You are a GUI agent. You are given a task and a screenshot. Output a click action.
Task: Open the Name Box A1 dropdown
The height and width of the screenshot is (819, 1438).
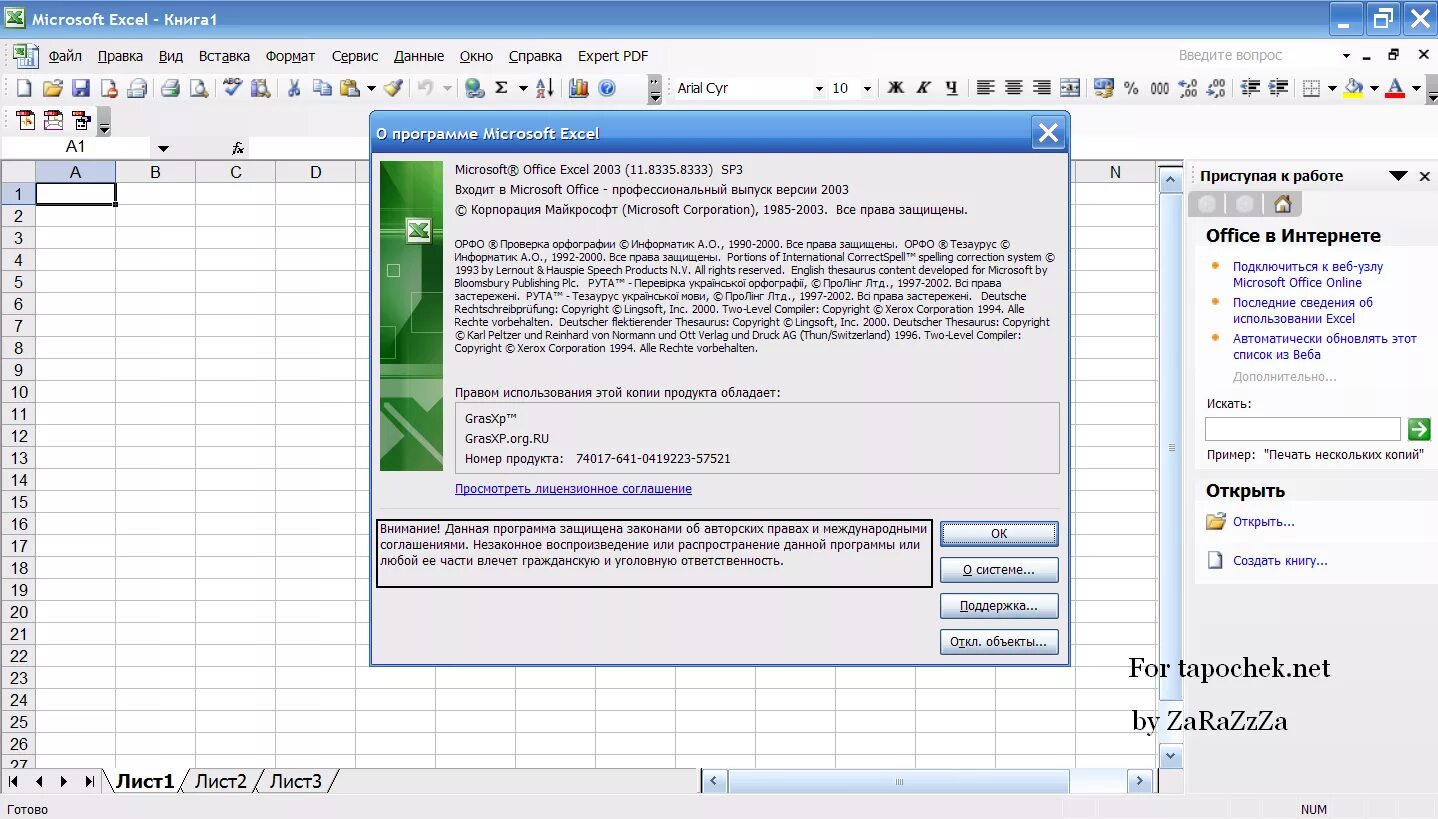[x=163, y=148]
